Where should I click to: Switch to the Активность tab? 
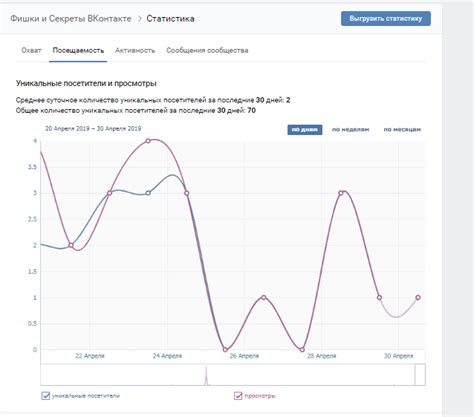[135, 50]
